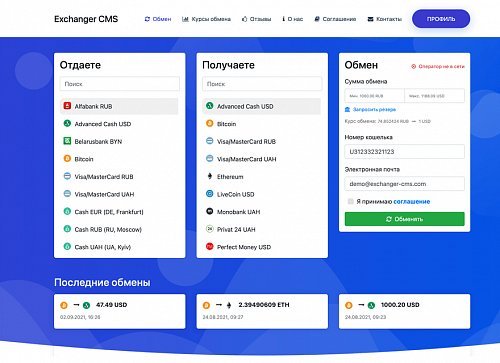The width and height of the screenshot is (500, 363).
Task: Select Ethereum text in Получаете
Action: click(x=230, y=177)
